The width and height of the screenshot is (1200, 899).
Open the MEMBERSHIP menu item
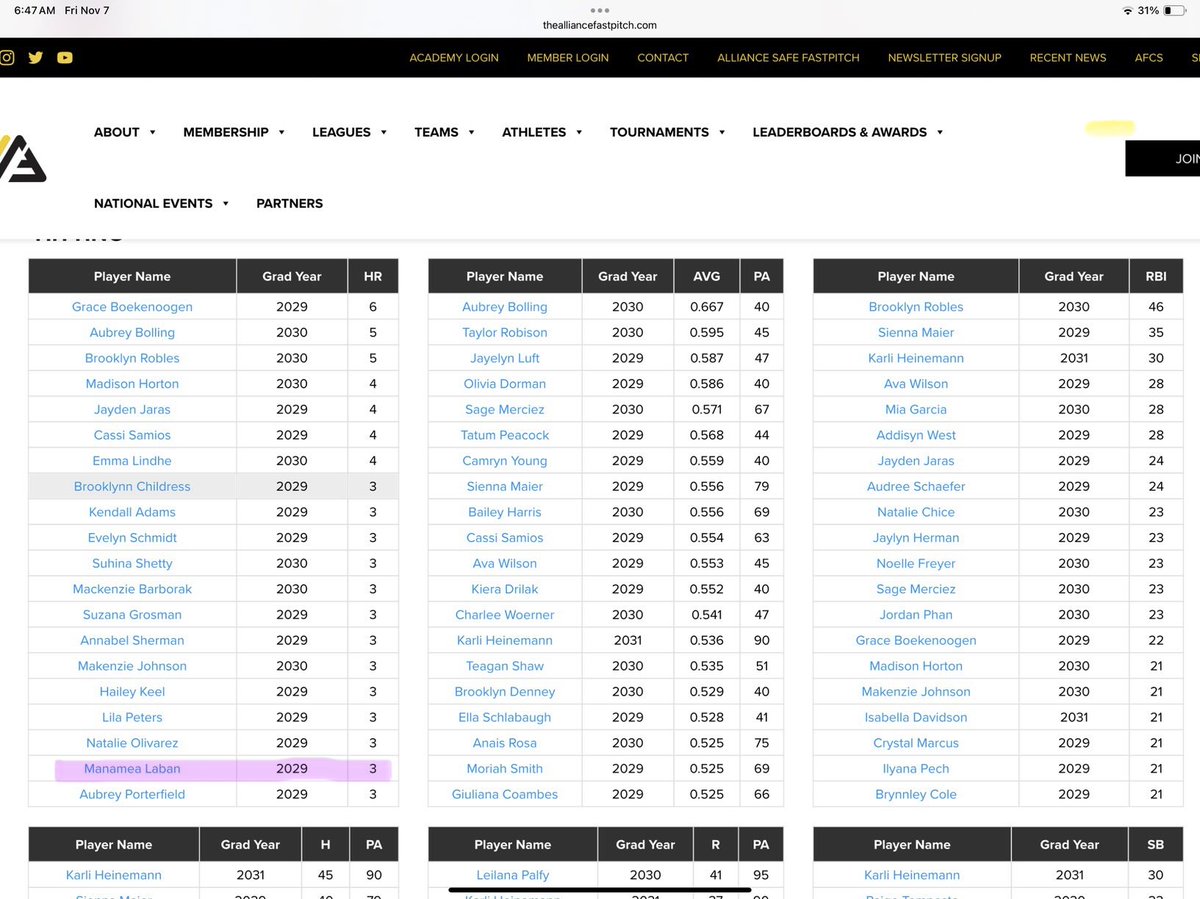[x=225, y=132]
